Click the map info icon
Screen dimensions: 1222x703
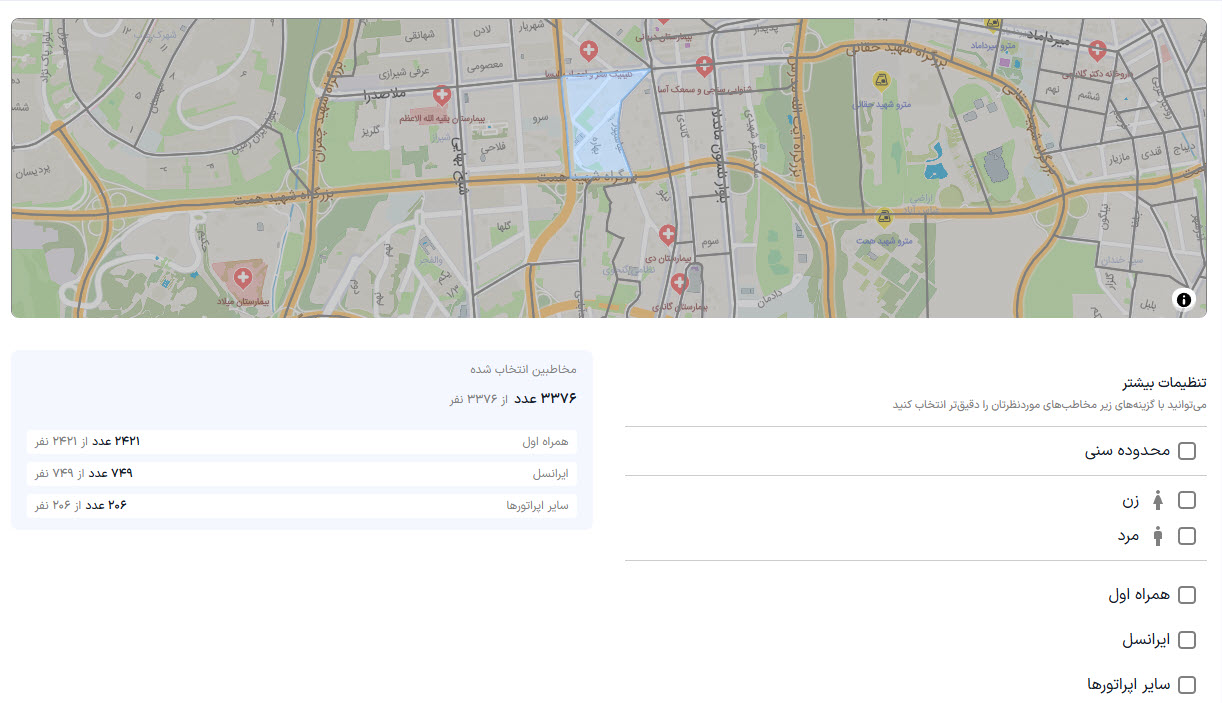1184,299
